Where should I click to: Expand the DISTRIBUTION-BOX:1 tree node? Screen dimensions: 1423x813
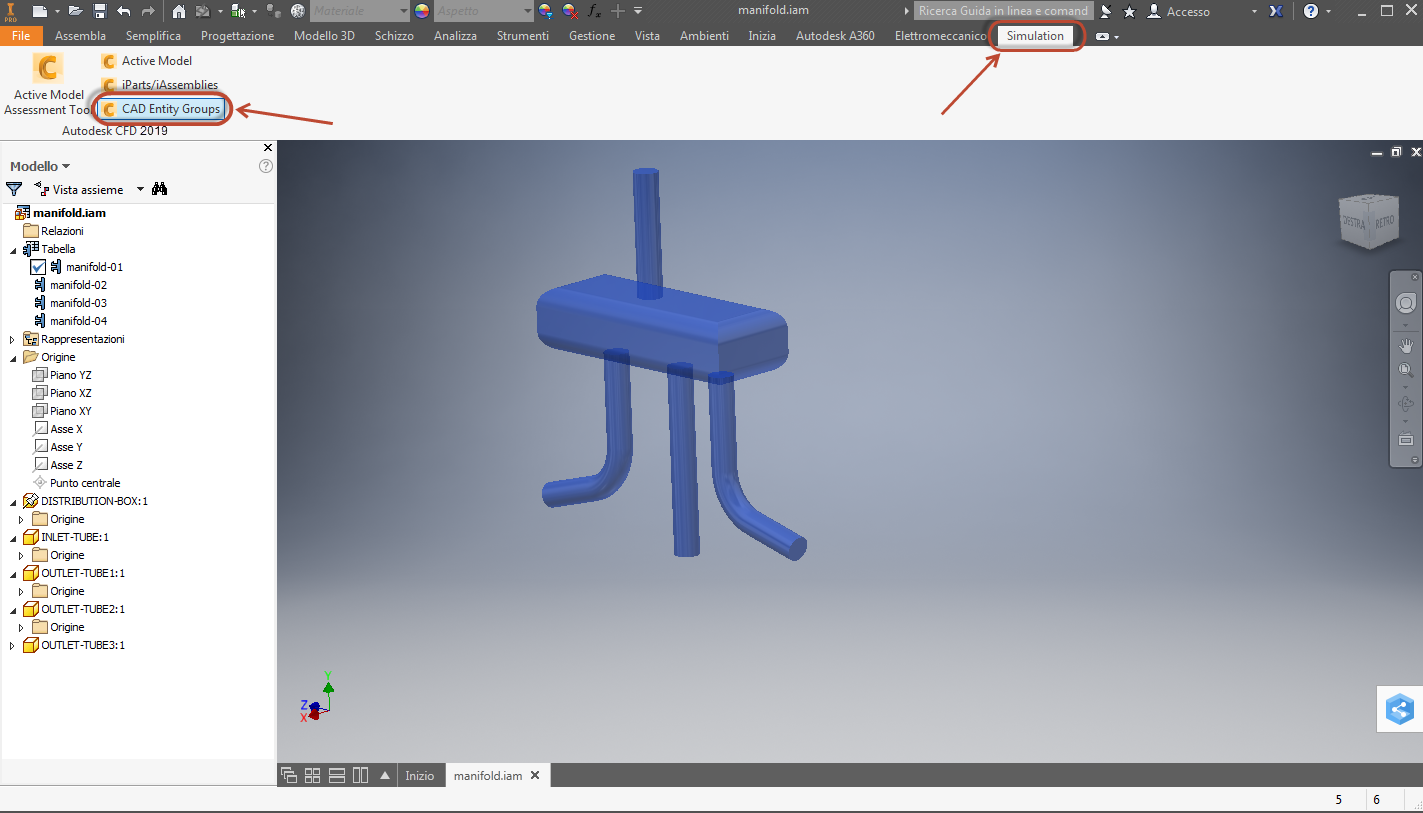point(11,500)
